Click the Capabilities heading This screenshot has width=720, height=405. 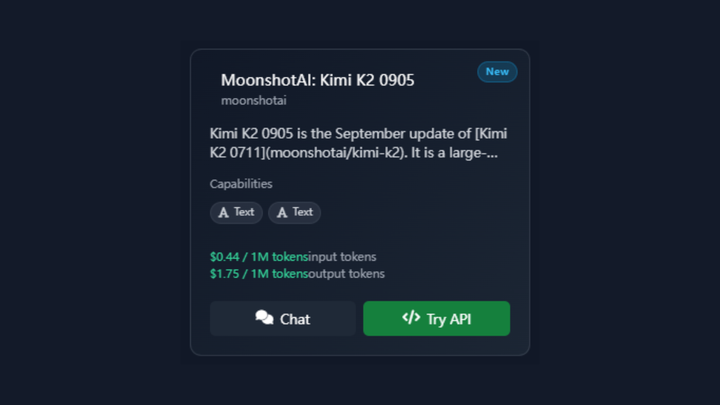click(241, 184)
